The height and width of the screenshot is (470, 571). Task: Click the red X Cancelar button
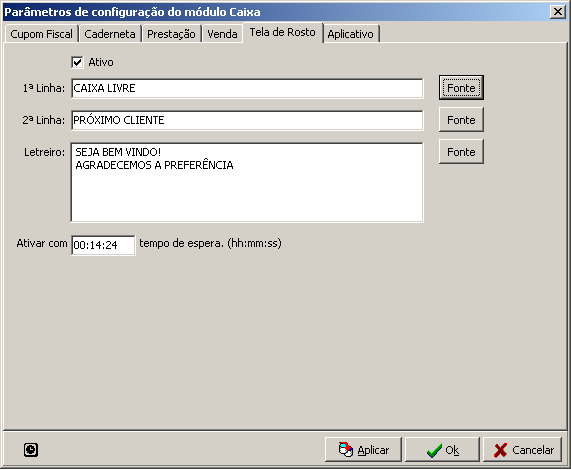(523, 450)
